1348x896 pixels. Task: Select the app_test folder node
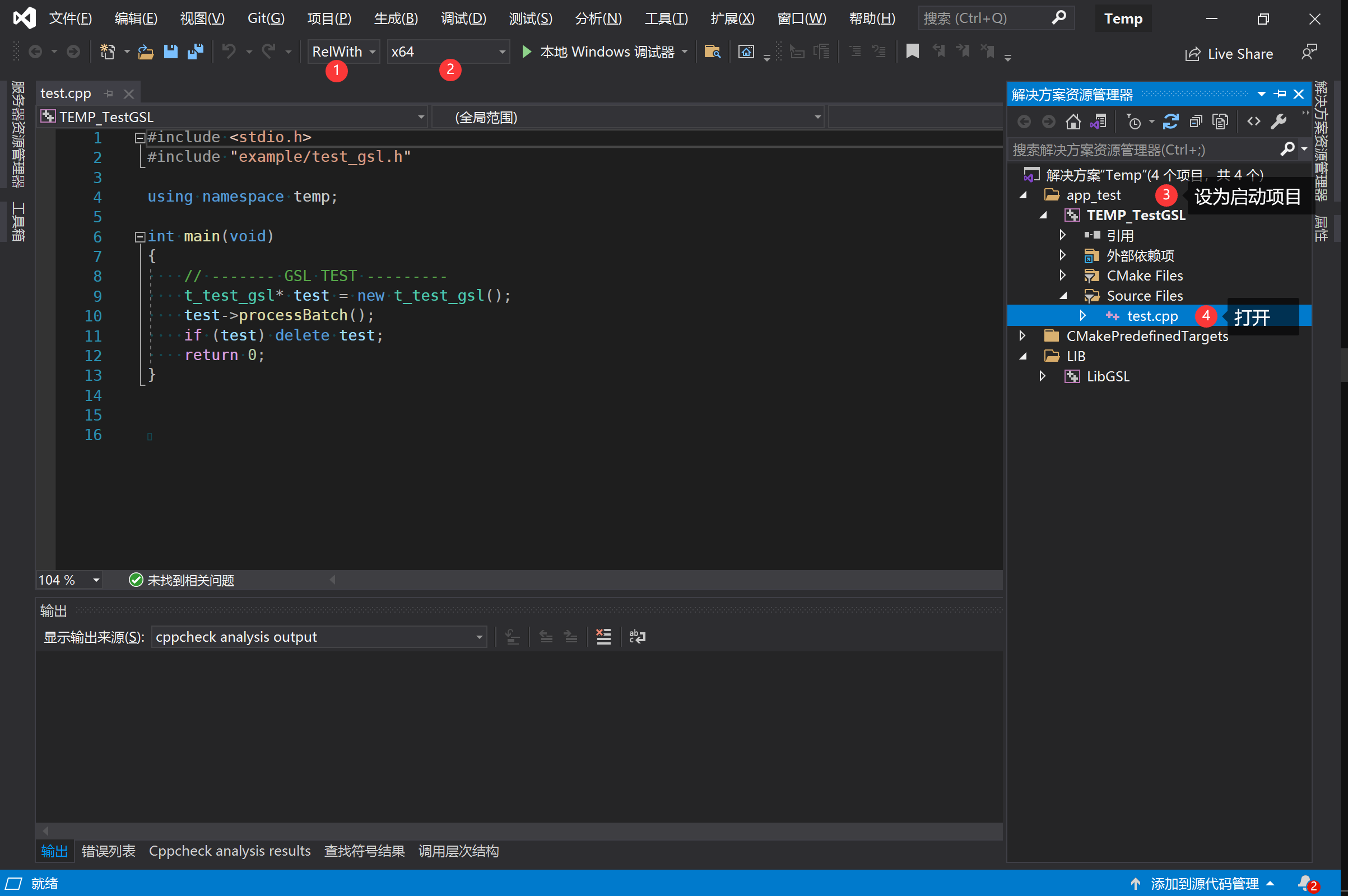click(x=1093, y=195)
